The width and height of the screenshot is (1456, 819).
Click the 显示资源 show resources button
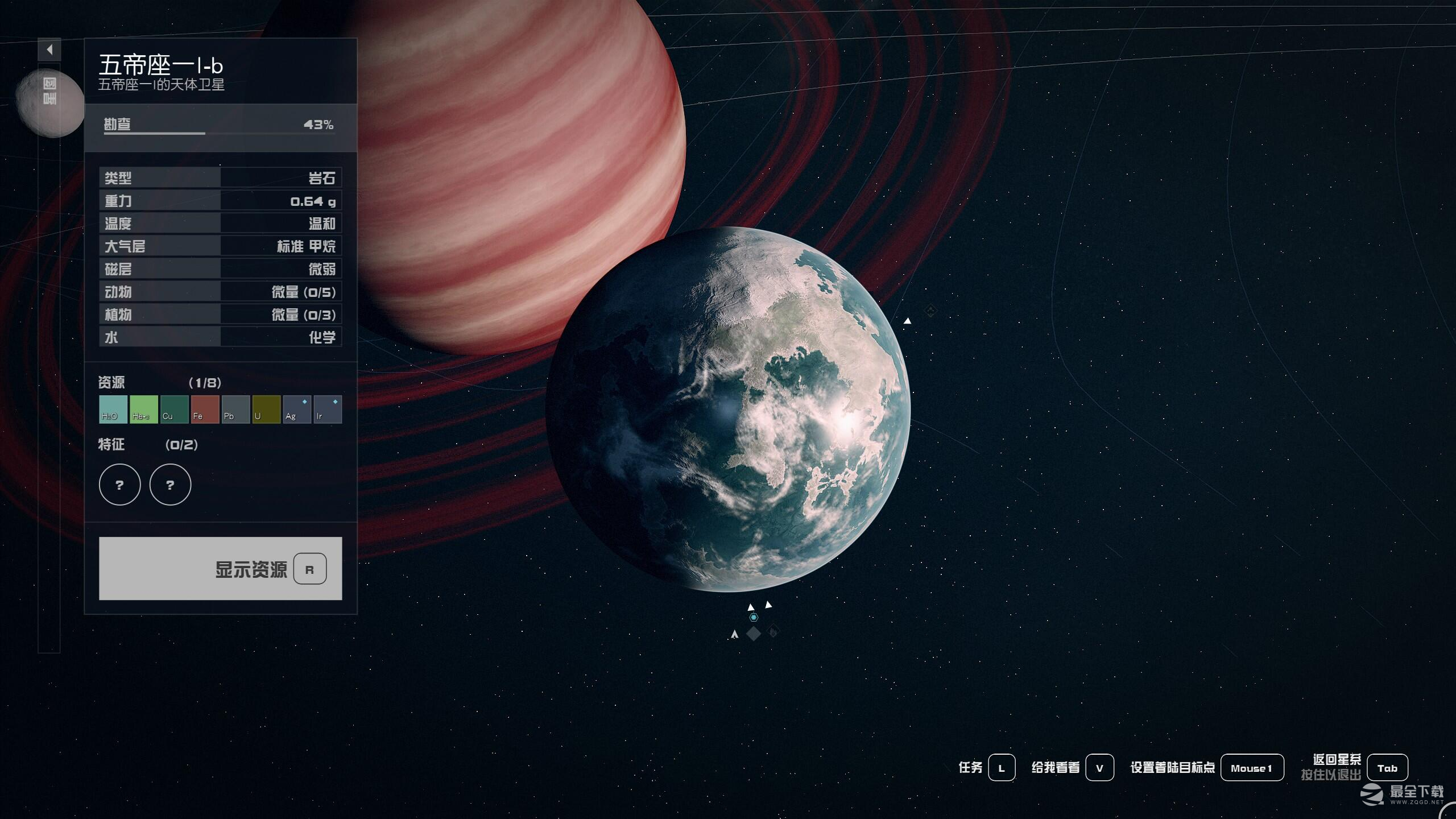tap(221, 568)
